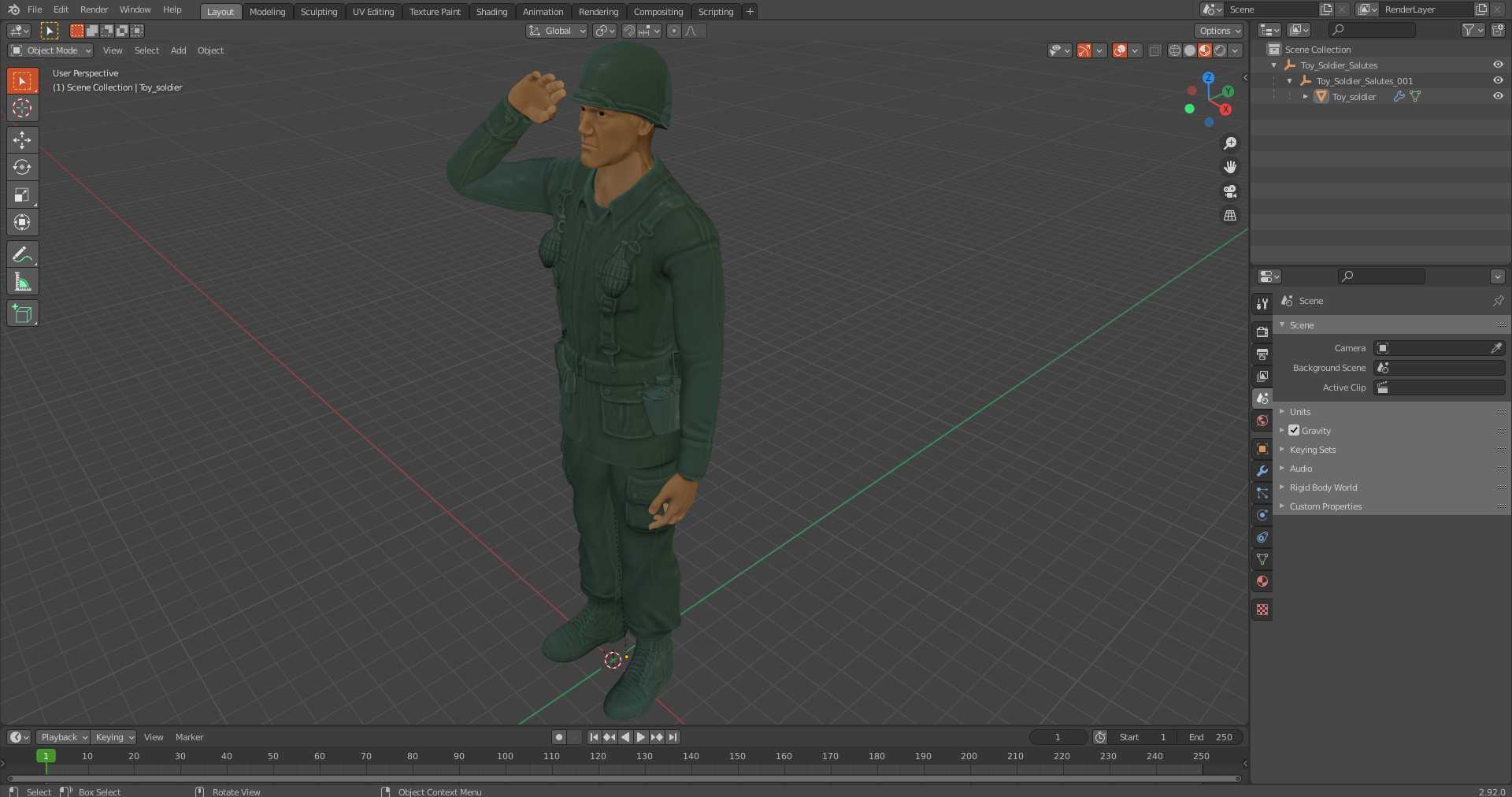Open the Modifier properties wrench tab
Screen dimensions: 1512x797
1262,471
